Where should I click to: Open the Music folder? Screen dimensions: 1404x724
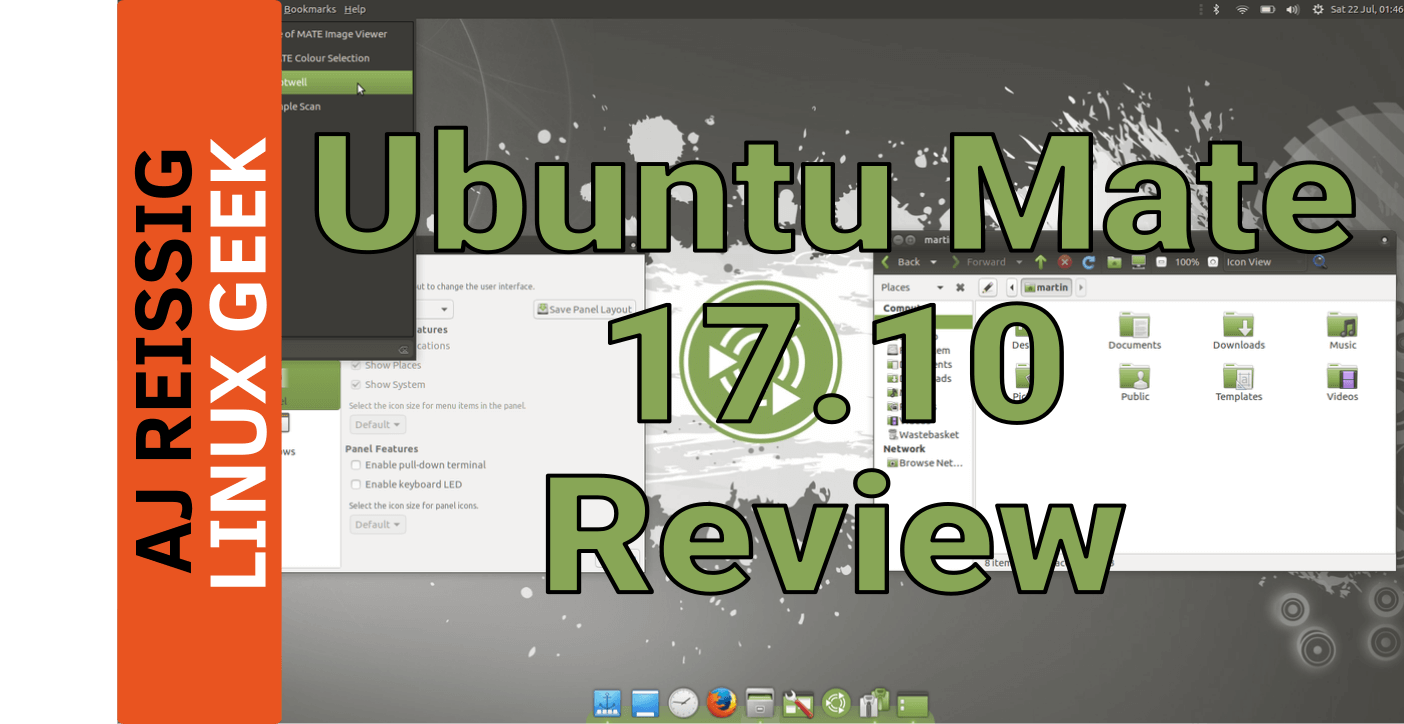pyautogui.click(x=1343, y=331)
